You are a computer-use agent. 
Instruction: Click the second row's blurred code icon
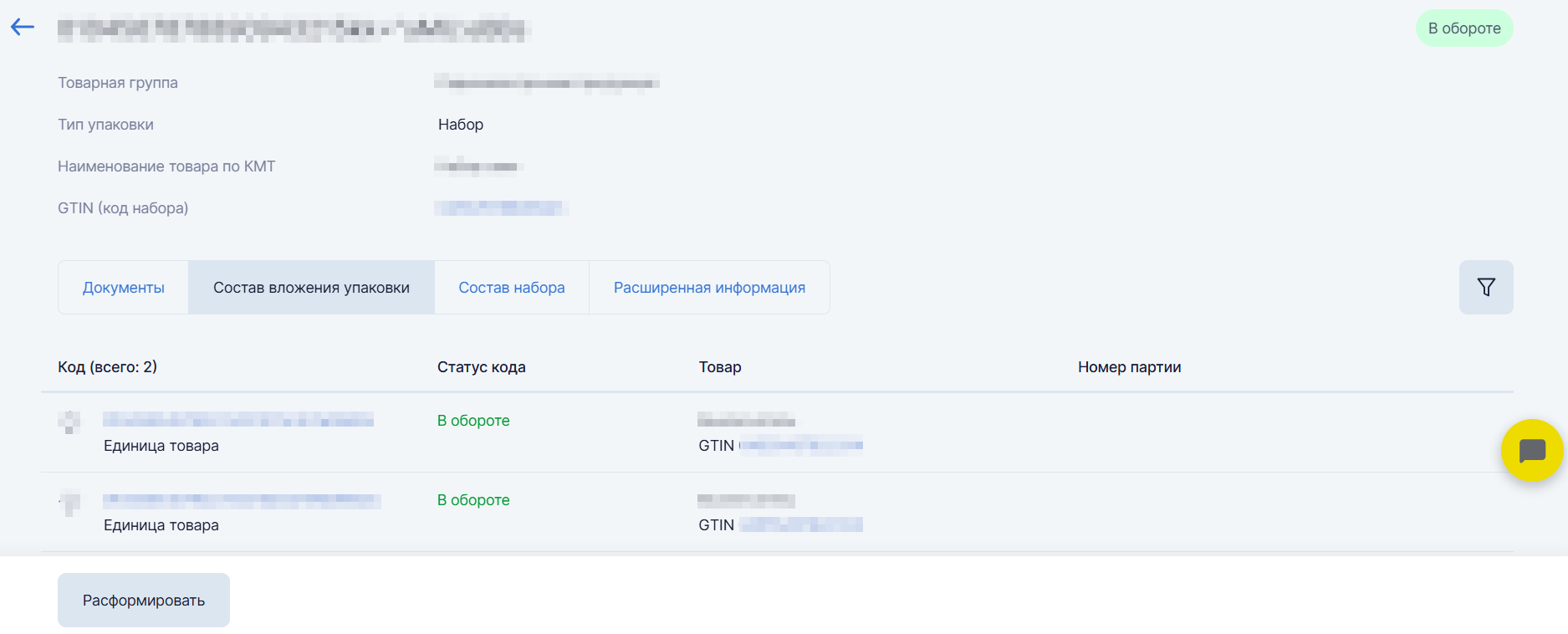69,502
